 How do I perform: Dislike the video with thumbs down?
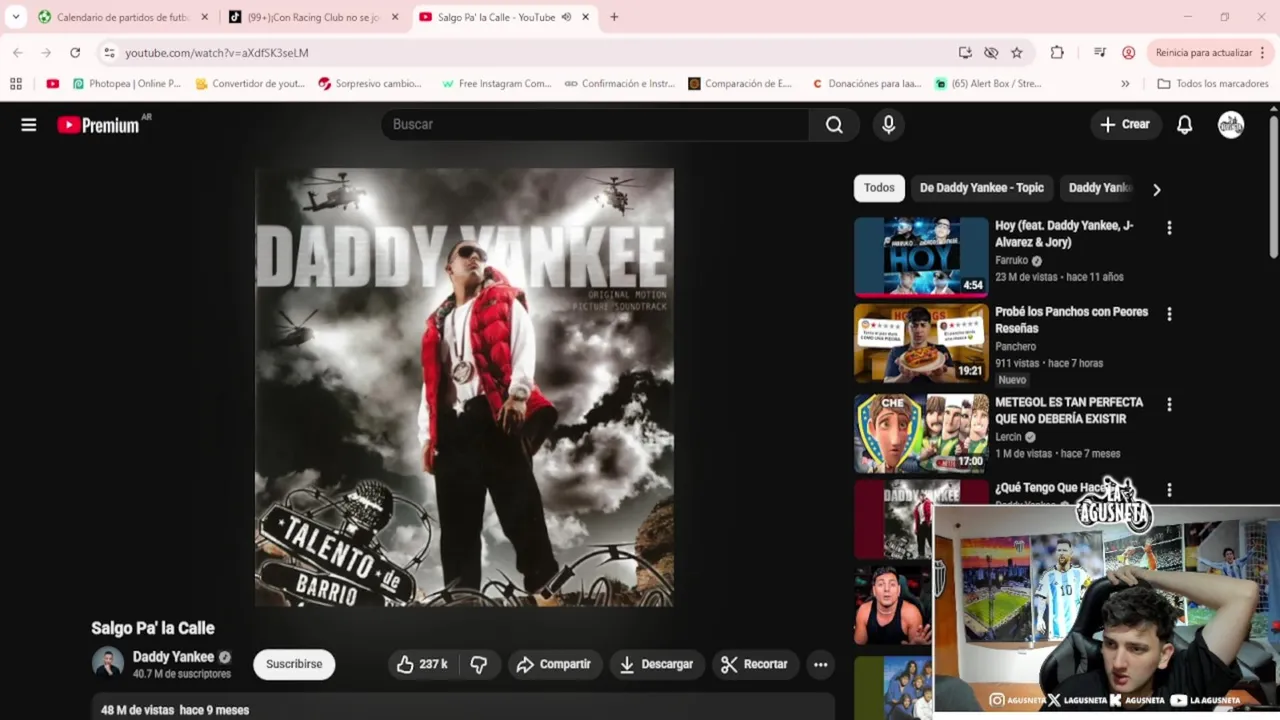point(479,664)
